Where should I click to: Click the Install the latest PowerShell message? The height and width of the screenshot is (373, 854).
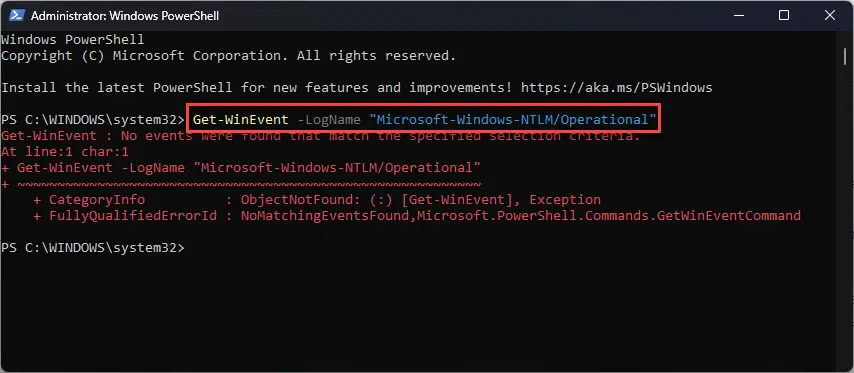pyautogui.click(x=357, y=88)
